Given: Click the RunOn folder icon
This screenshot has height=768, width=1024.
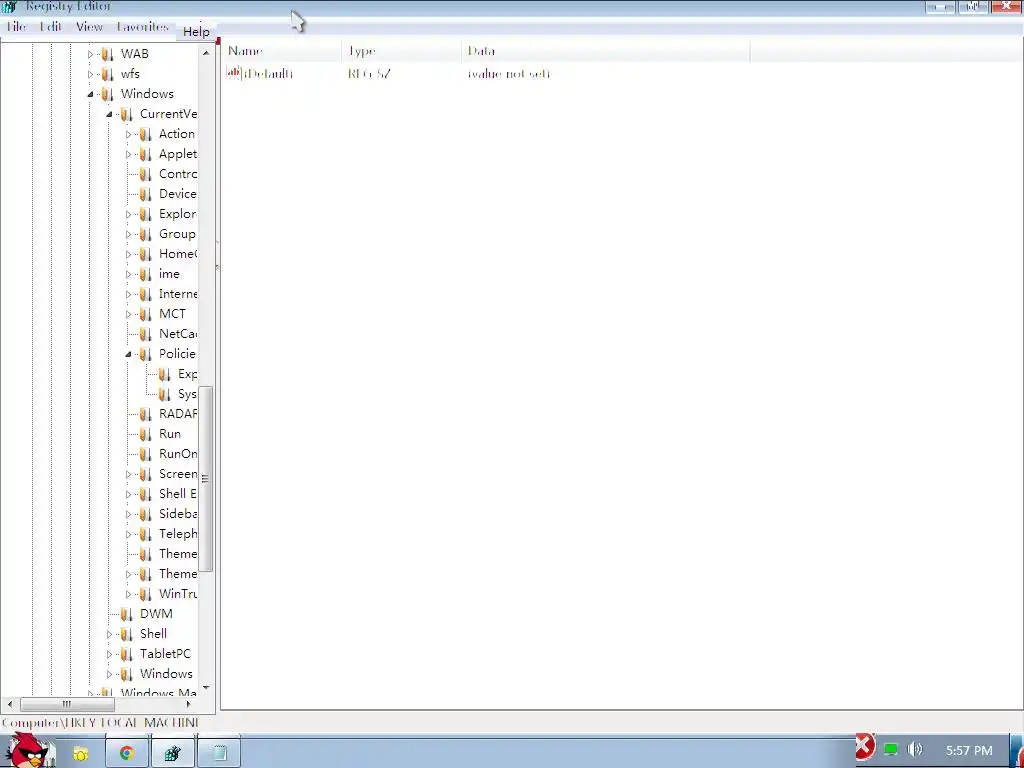Looking at the screenshot, I should [x=146, y=454].
